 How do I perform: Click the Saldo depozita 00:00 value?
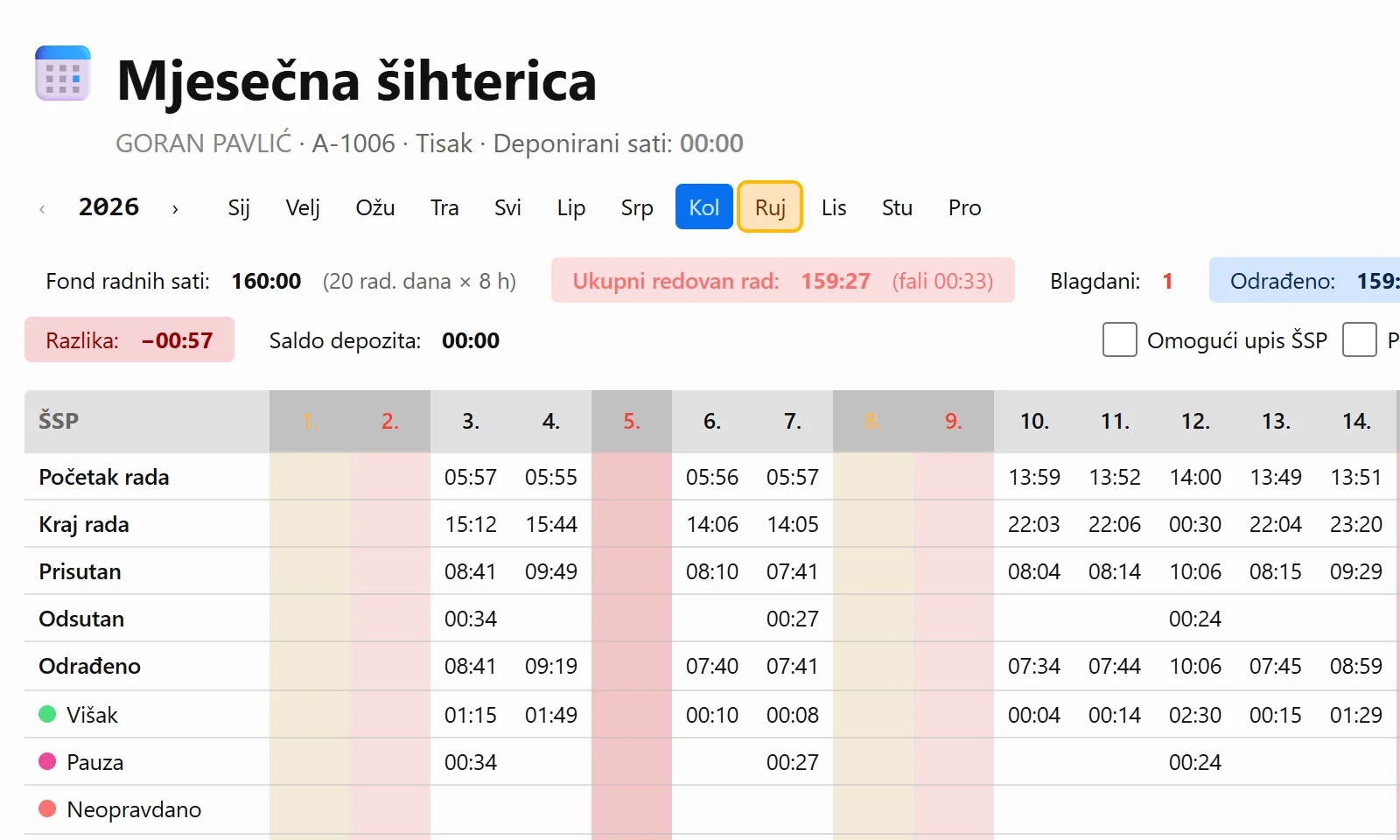tap(471, 340)
